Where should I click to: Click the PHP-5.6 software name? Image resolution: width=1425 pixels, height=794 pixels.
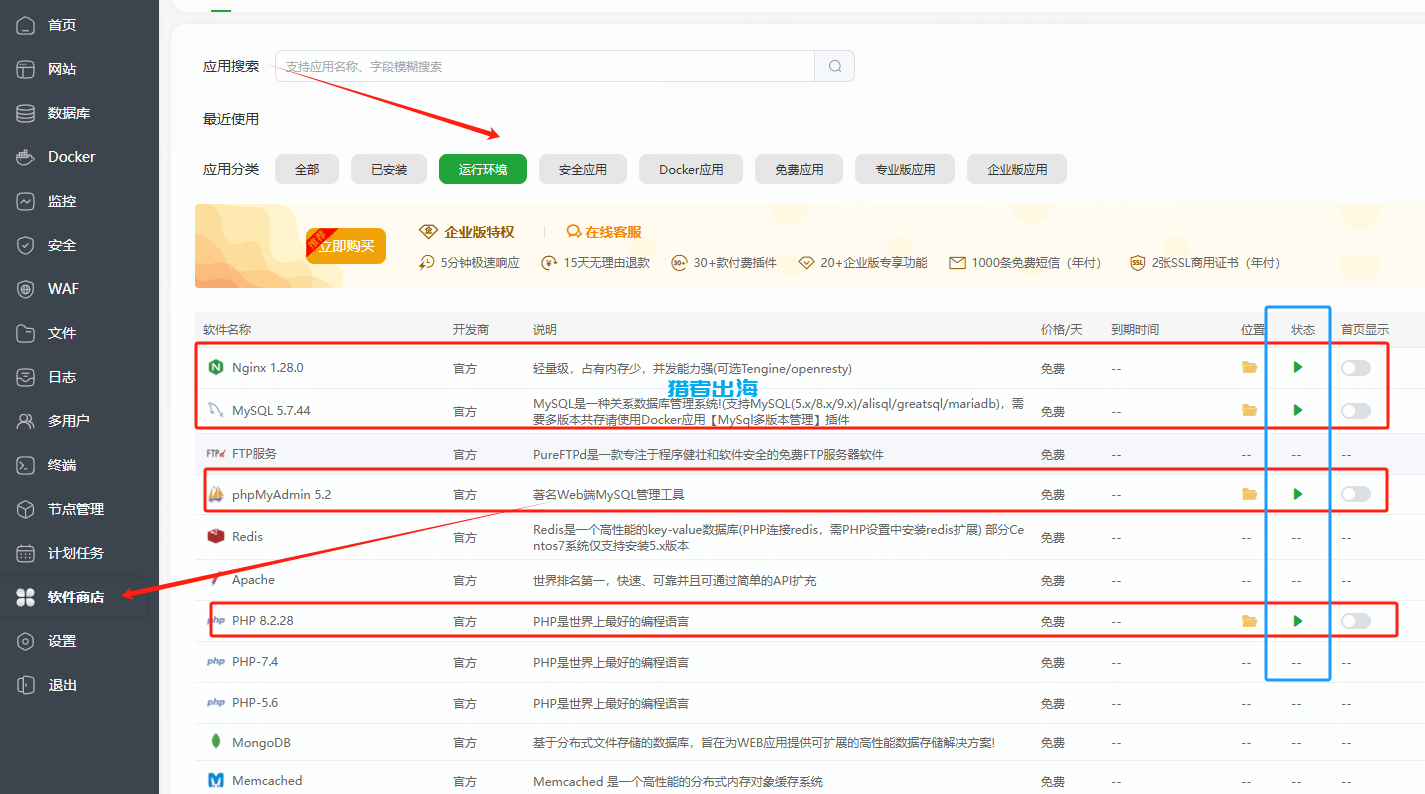click(x=255, y=702)
